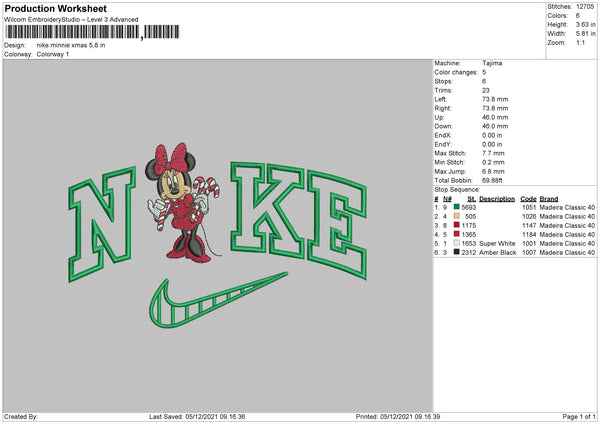Click "Wilcom EmbroideryStudio – Level 3 Advanced" text
Image resolution: width=600 pixels, height=424 pixels.
point(71,20)
